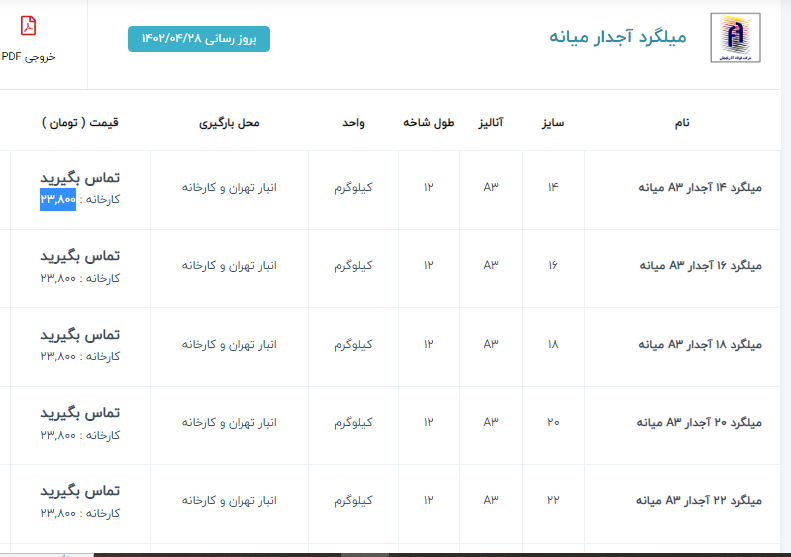Click تماس بگیرید in the size ۲۲ row
Viewport: 791px width, 557px height.
[80, 491]
